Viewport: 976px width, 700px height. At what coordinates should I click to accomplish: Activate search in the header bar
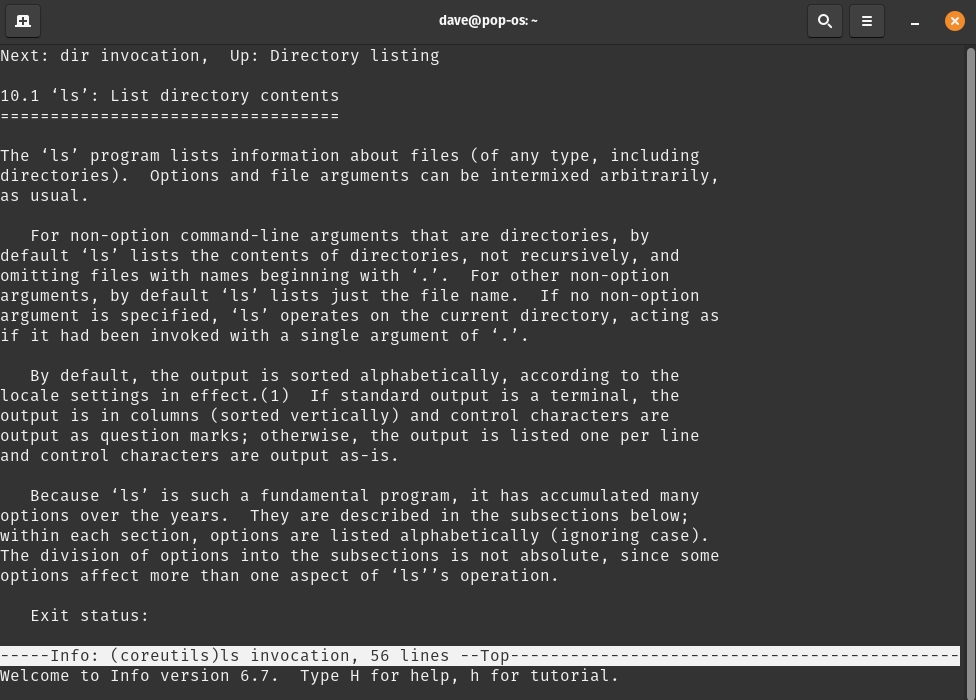tap(825, 20)
